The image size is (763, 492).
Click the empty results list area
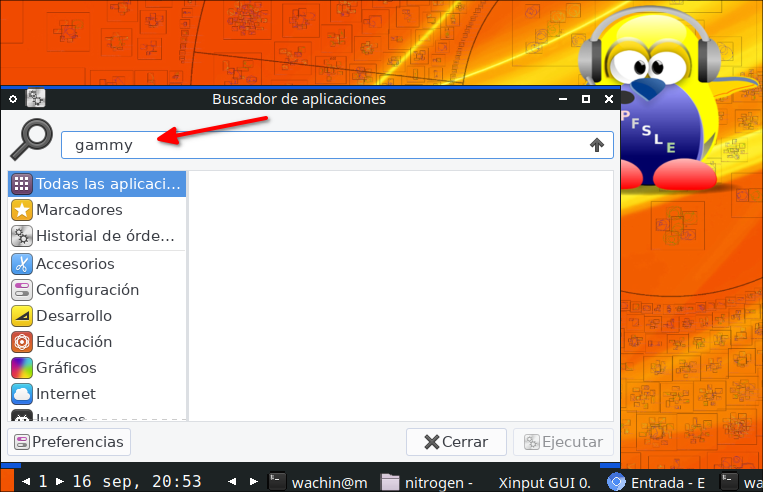401,295
